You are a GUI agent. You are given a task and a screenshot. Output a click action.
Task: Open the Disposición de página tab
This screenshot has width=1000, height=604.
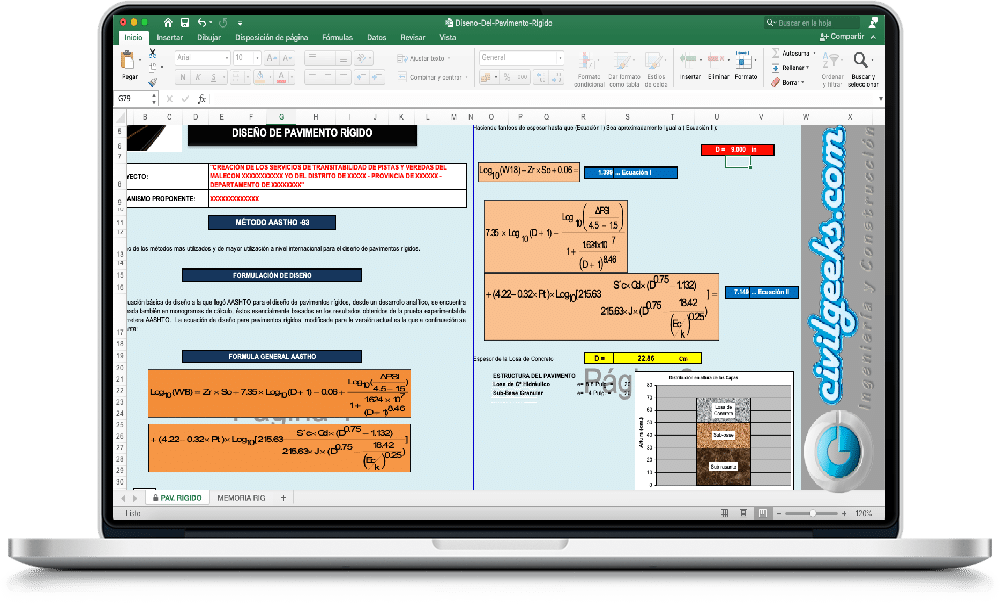click(x=272, y=38)
